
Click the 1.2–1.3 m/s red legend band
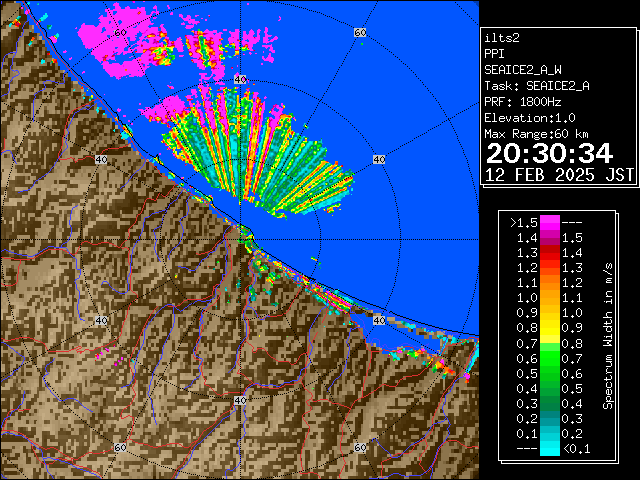(x=550, y=268)
